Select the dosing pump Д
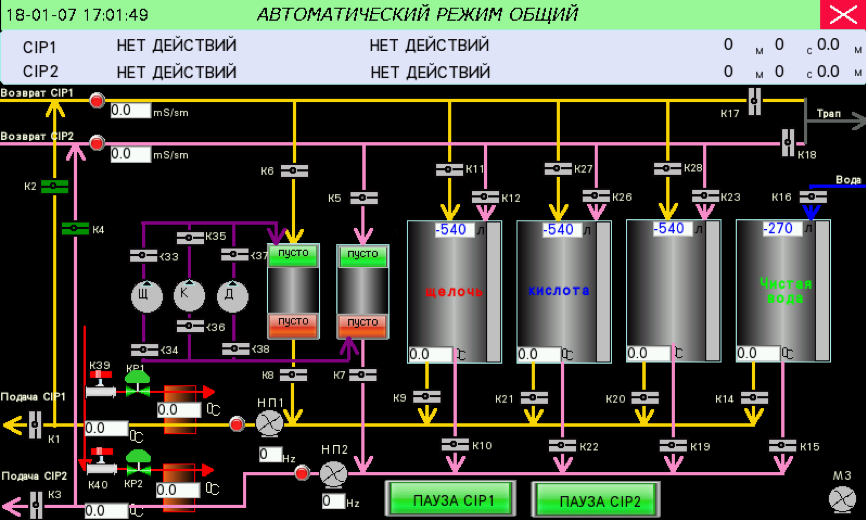Image resolution: width=866 pixels, height=520 pixels. [x=232, y=295]
